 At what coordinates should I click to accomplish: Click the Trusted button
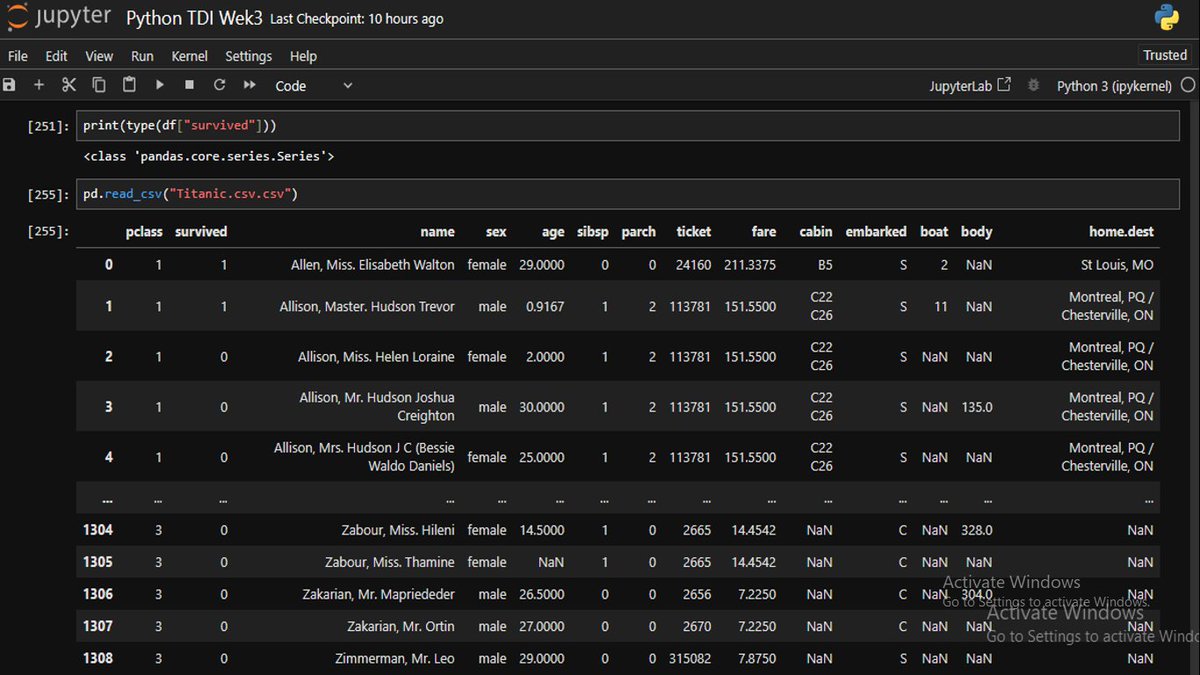click(x=1165, y=55)
